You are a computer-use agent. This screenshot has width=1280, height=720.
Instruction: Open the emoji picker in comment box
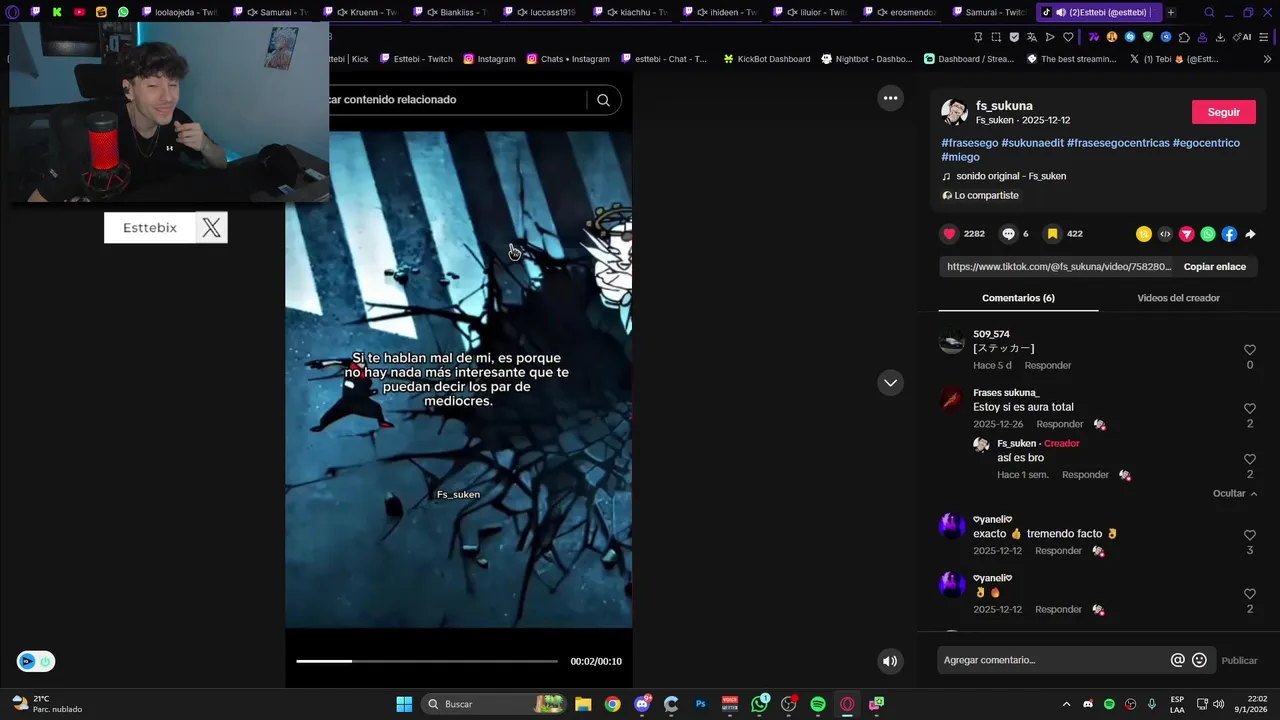point(1199,660)
